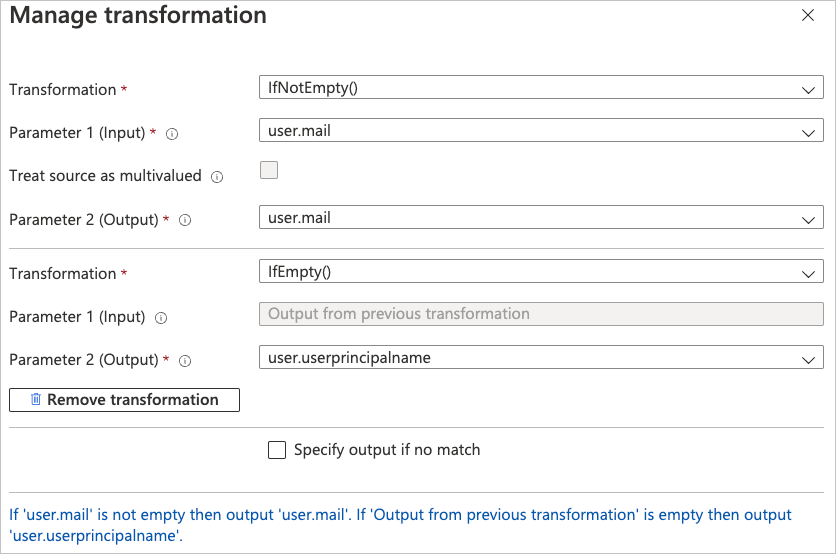Expand the user.userprincipalname output dropdown
836x554 pixels.
tap(540, 358)
